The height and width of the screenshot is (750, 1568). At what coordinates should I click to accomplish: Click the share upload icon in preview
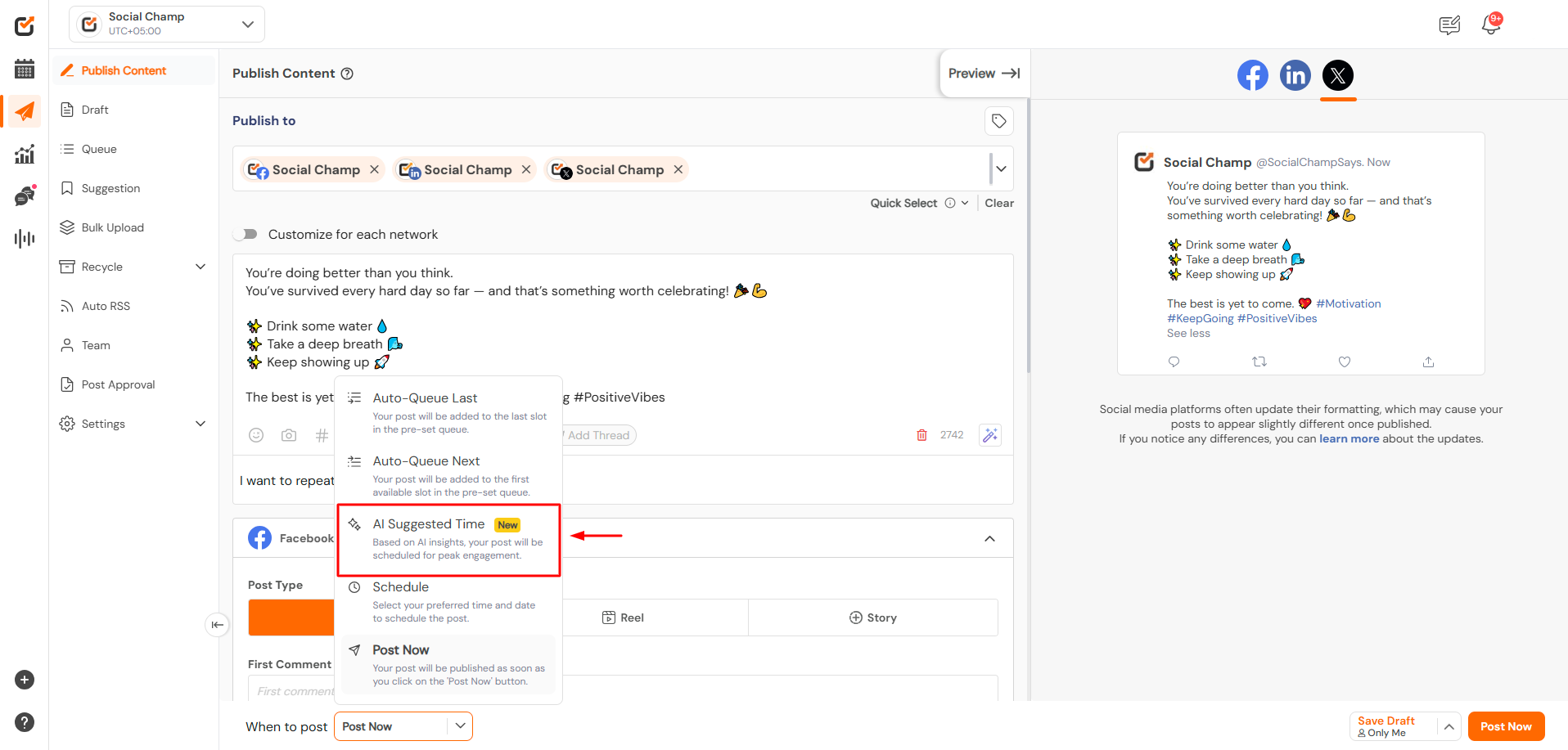(x=1428, y=362)
